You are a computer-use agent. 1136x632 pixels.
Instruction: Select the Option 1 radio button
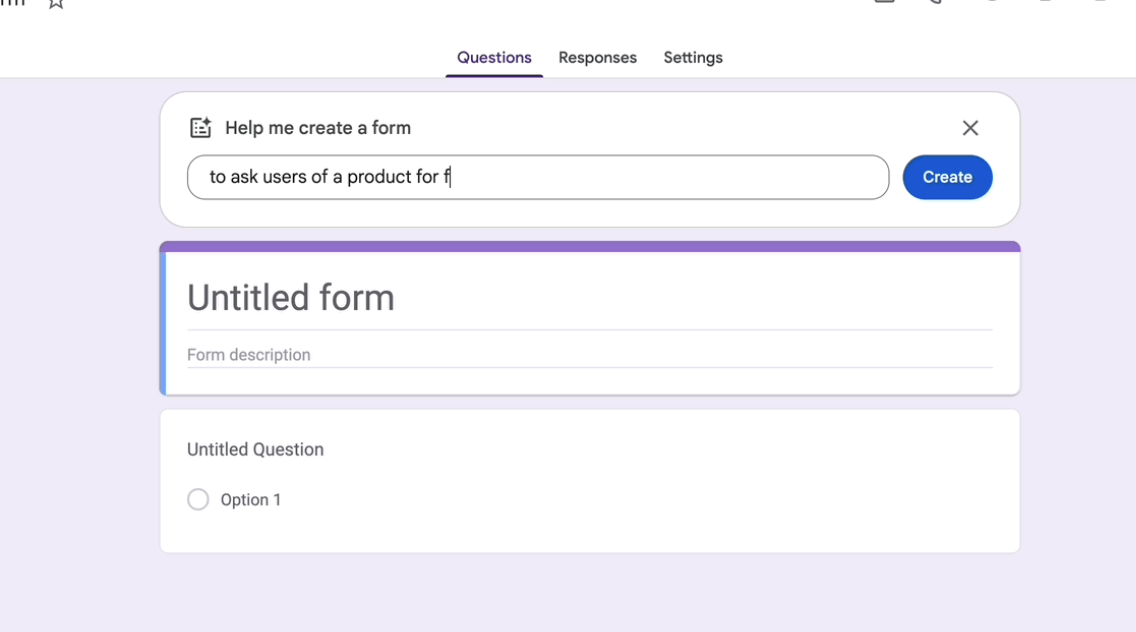tap(198, 500)
